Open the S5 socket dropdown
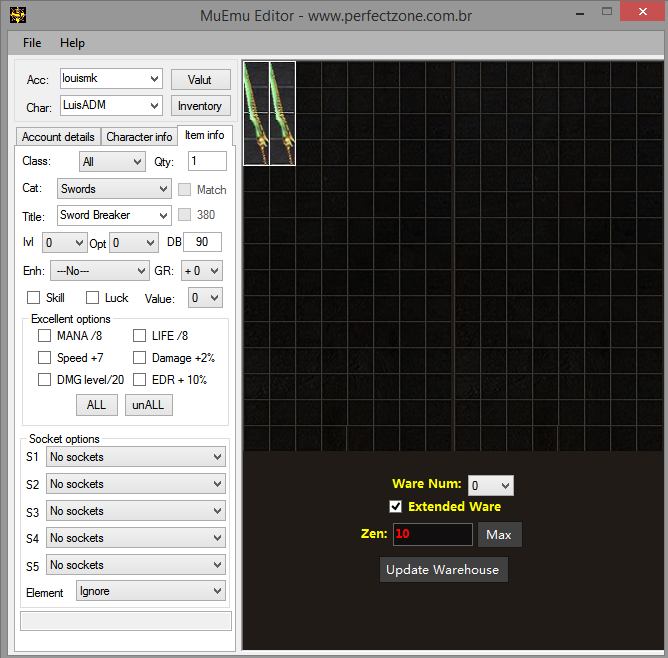The image size is (668, 658). [136, 565]
